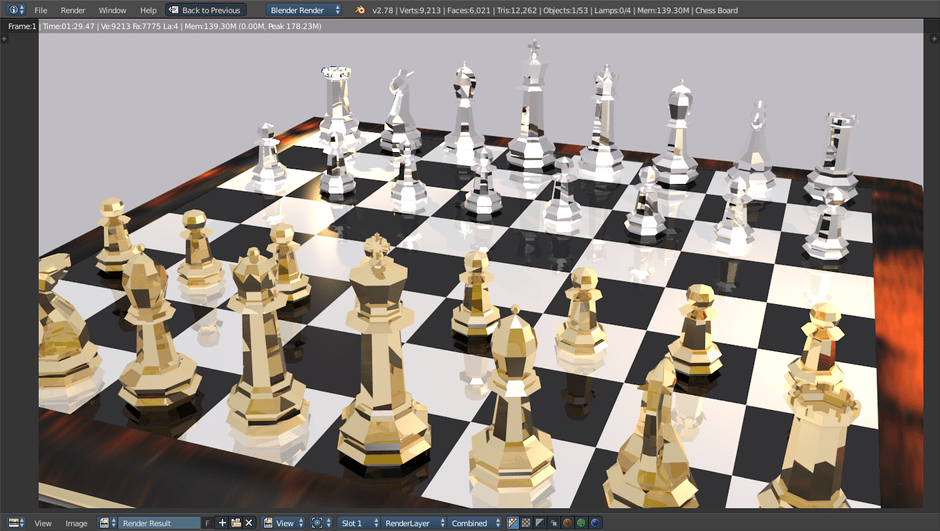
Task: Click the Blender logo icon in top bar
Action: [359, 10]
